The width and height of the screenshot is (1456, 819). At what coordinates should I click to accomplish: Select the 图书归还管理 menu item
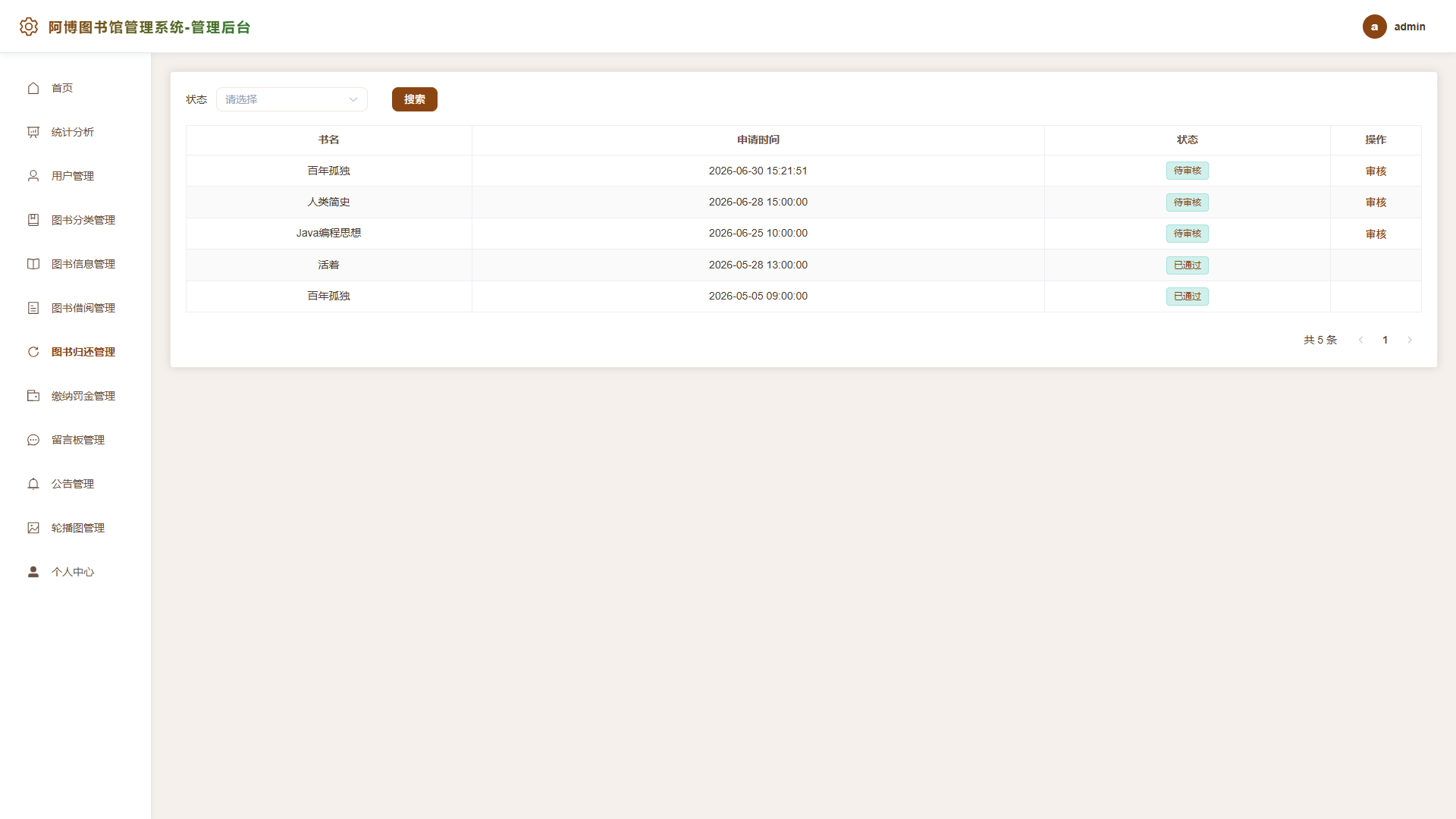tap(76, 352)
